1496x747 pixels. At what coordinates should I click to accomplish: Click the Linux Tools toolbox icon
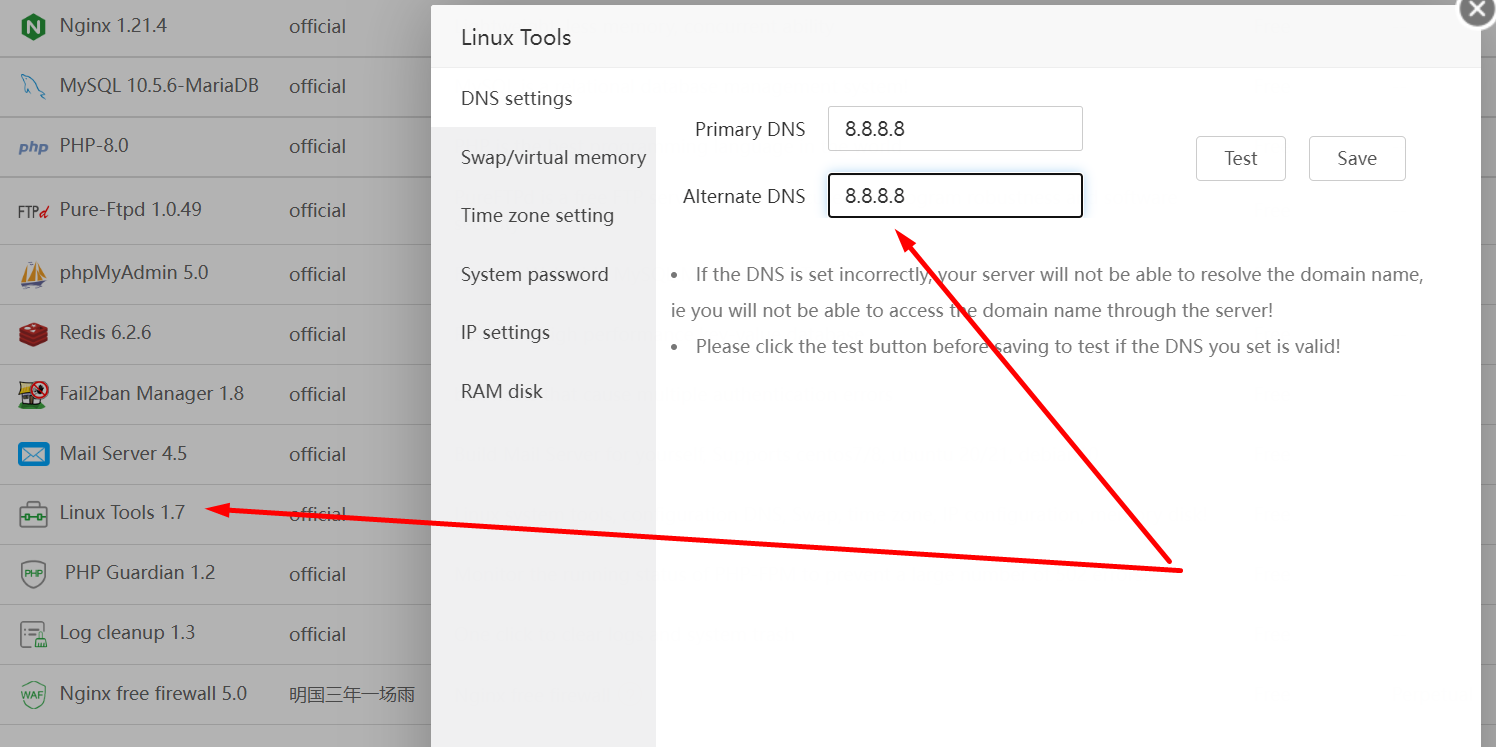(x=33, y=515)
